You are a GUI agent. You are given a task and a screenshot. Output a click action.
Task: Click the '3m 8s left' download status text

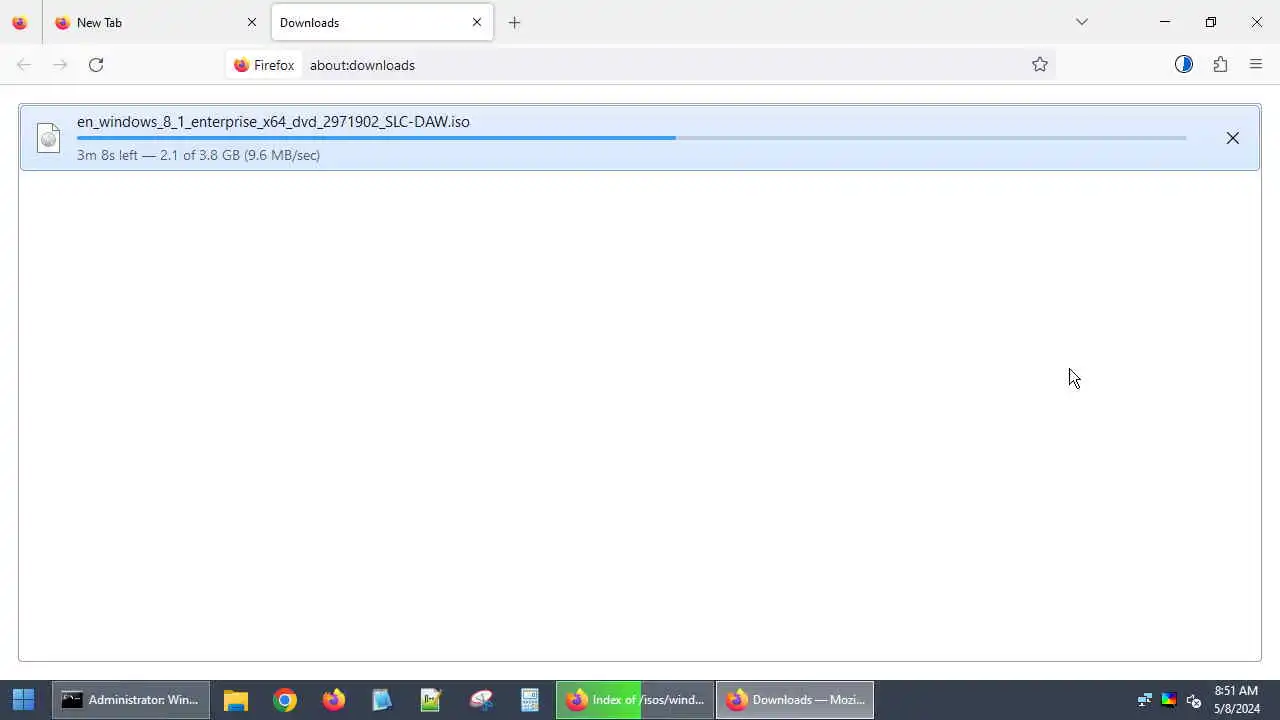(x=198, y=155)
